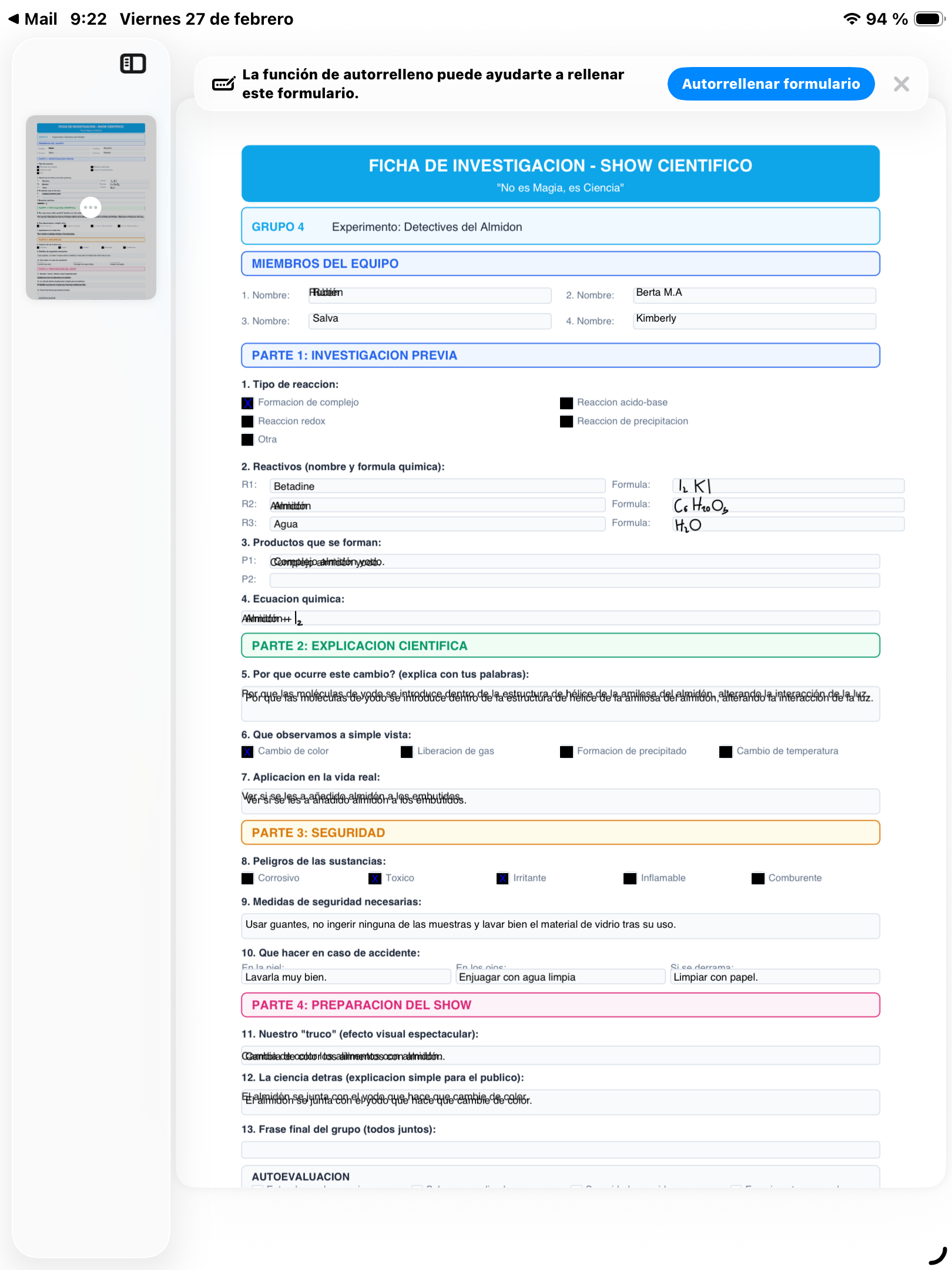Tap the Betadine reactive name field
Viewport: 952px width, 1270px height.
[x=437, y=486]
